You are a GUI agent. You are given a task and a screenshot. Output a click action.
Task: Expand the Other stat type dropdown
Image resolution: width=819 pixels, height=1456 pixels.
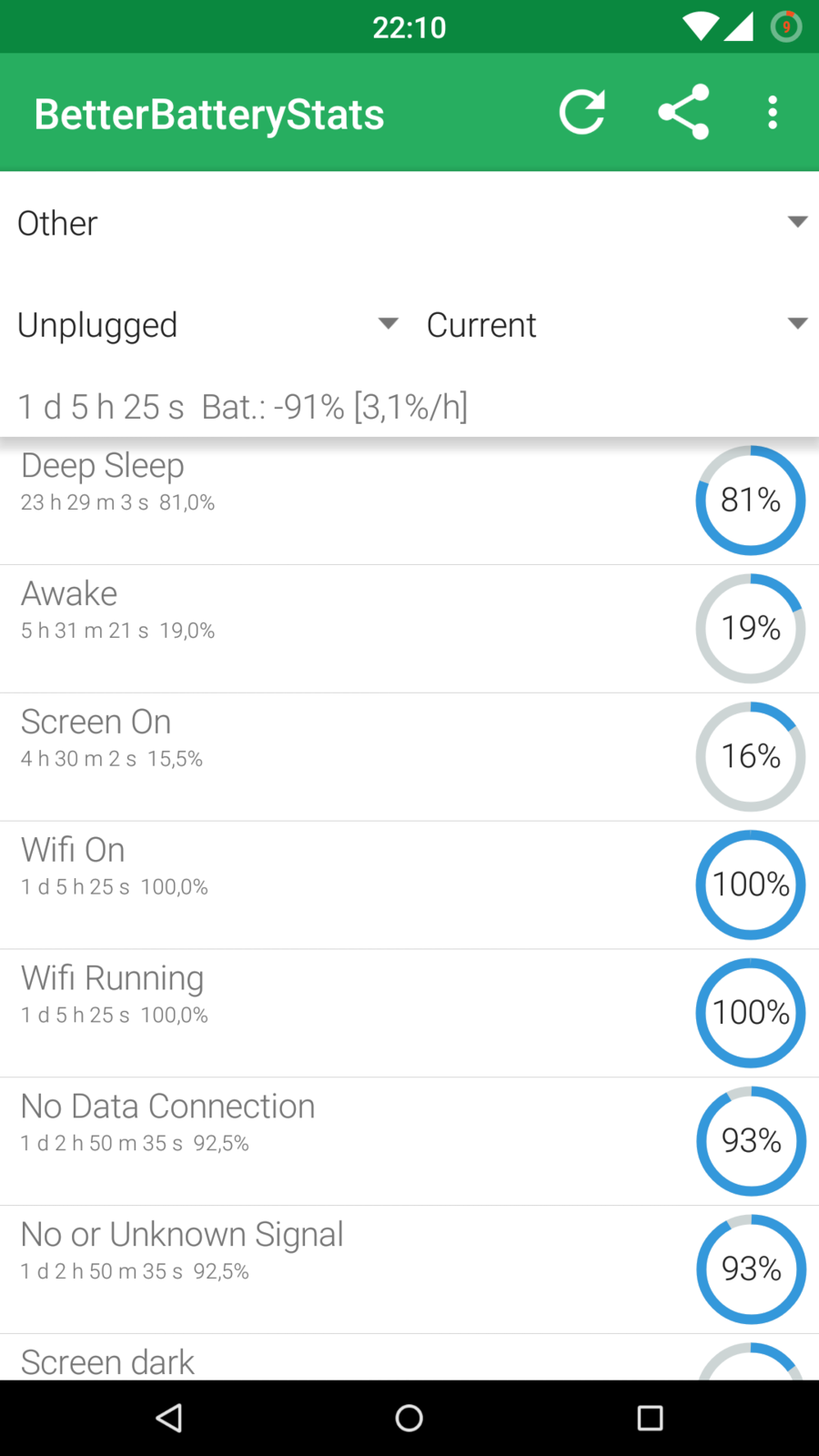coord(409,223)
